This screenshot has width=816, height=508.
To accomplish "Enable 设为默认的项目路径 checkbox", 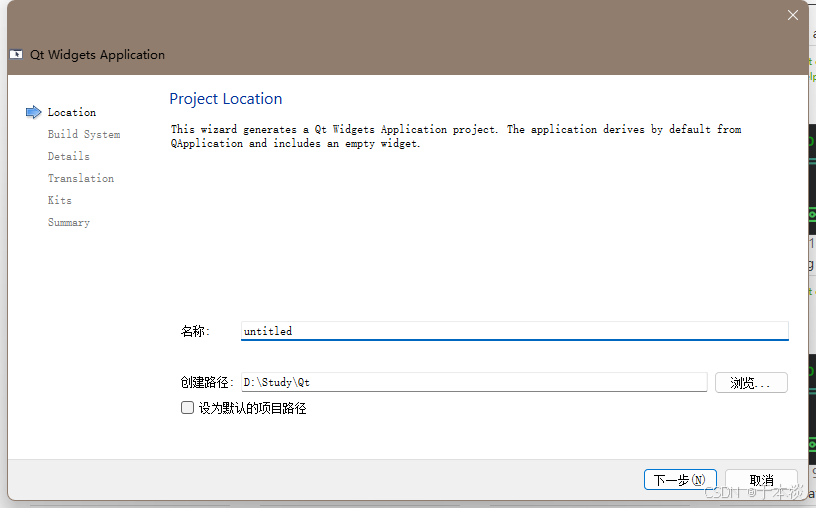I will click(x=187, y=408).
